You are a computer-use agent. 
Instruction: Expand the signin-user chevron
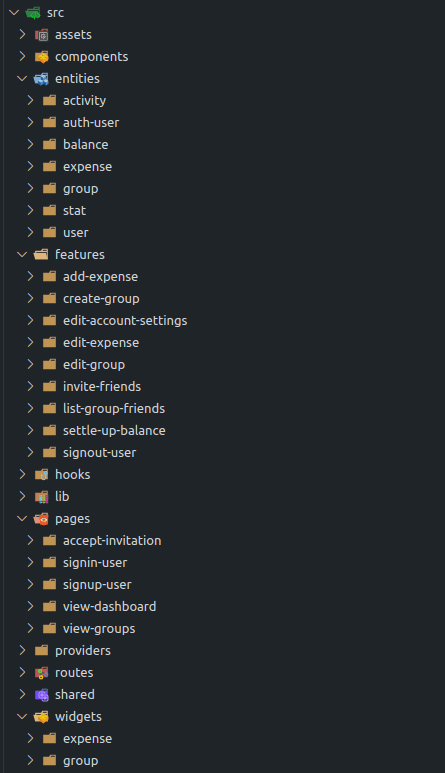31,562
